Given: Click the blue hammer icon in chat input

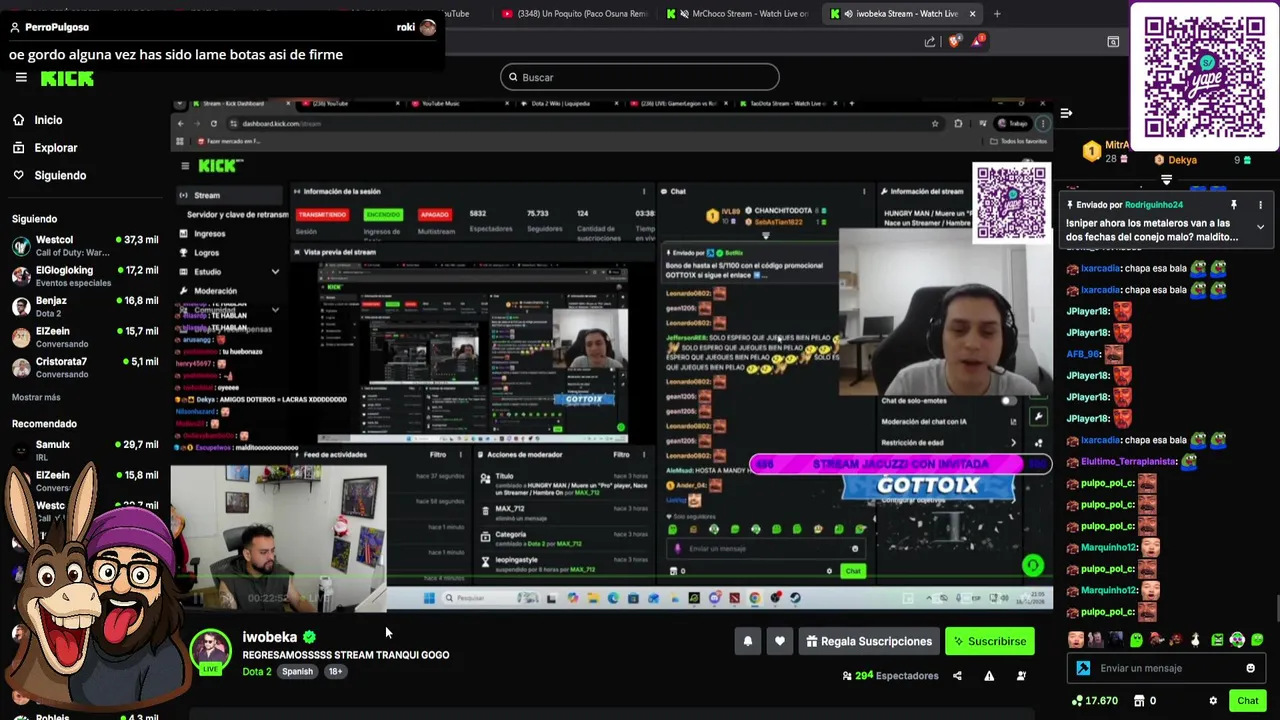Looking at the screenshot, I should click(1083, 668).
